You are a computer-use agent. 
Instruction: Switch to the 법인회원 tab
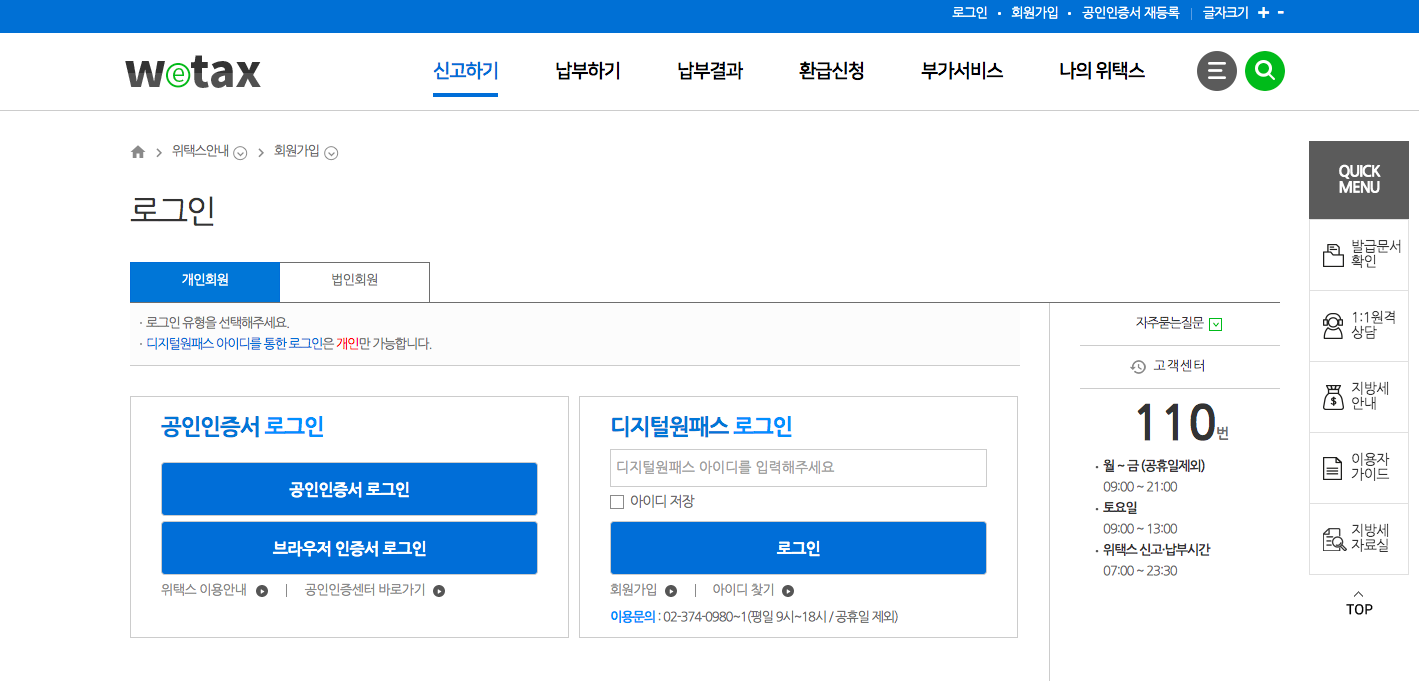point(355,281)
